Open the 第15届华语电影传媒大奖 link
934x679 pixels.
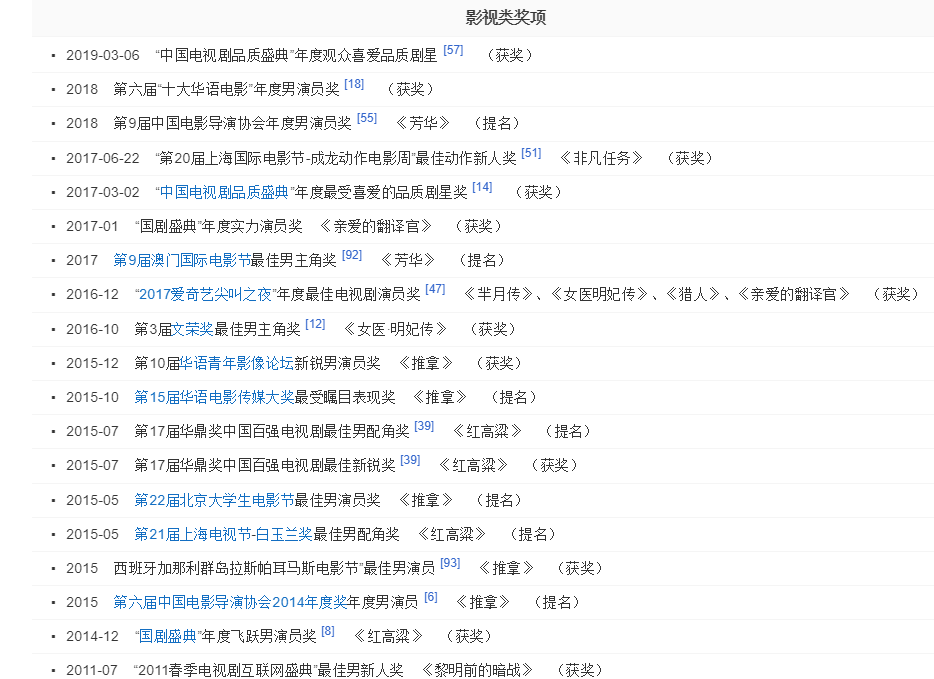(x=214, y=397)
